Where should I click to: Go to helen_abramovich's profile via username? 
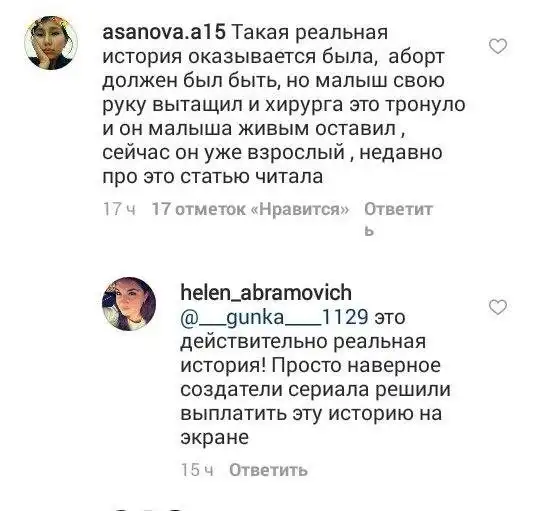266,293
